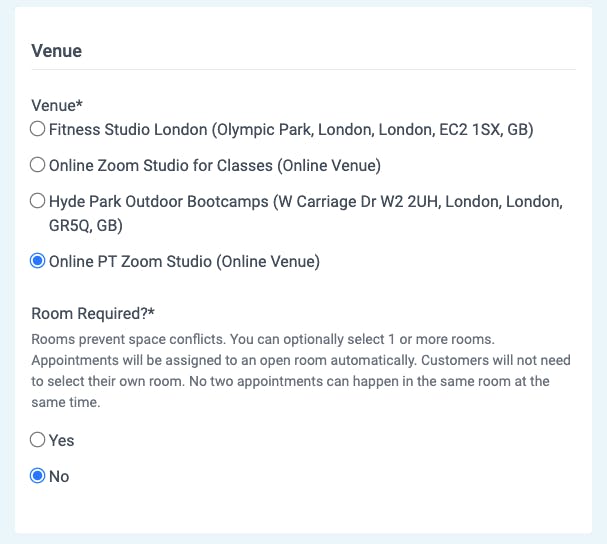The height and width of the screenshot is (544, 607).
Task: Select the Fitness Studio London radio button
Action: 38,129
